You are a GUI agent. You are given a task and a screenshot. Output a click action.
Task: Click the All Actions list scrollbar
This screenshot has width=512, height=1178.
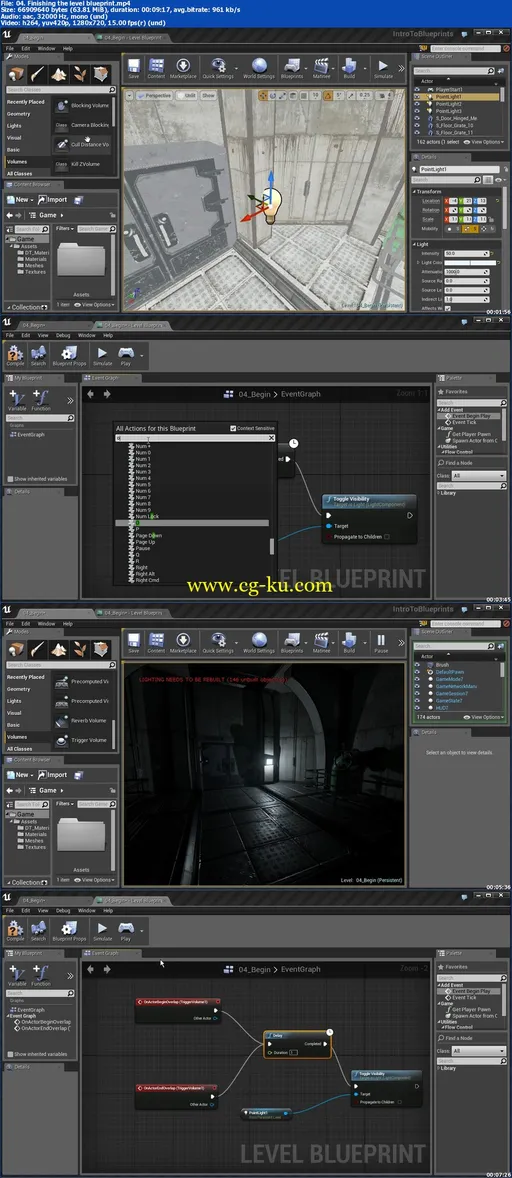(272, 546)
